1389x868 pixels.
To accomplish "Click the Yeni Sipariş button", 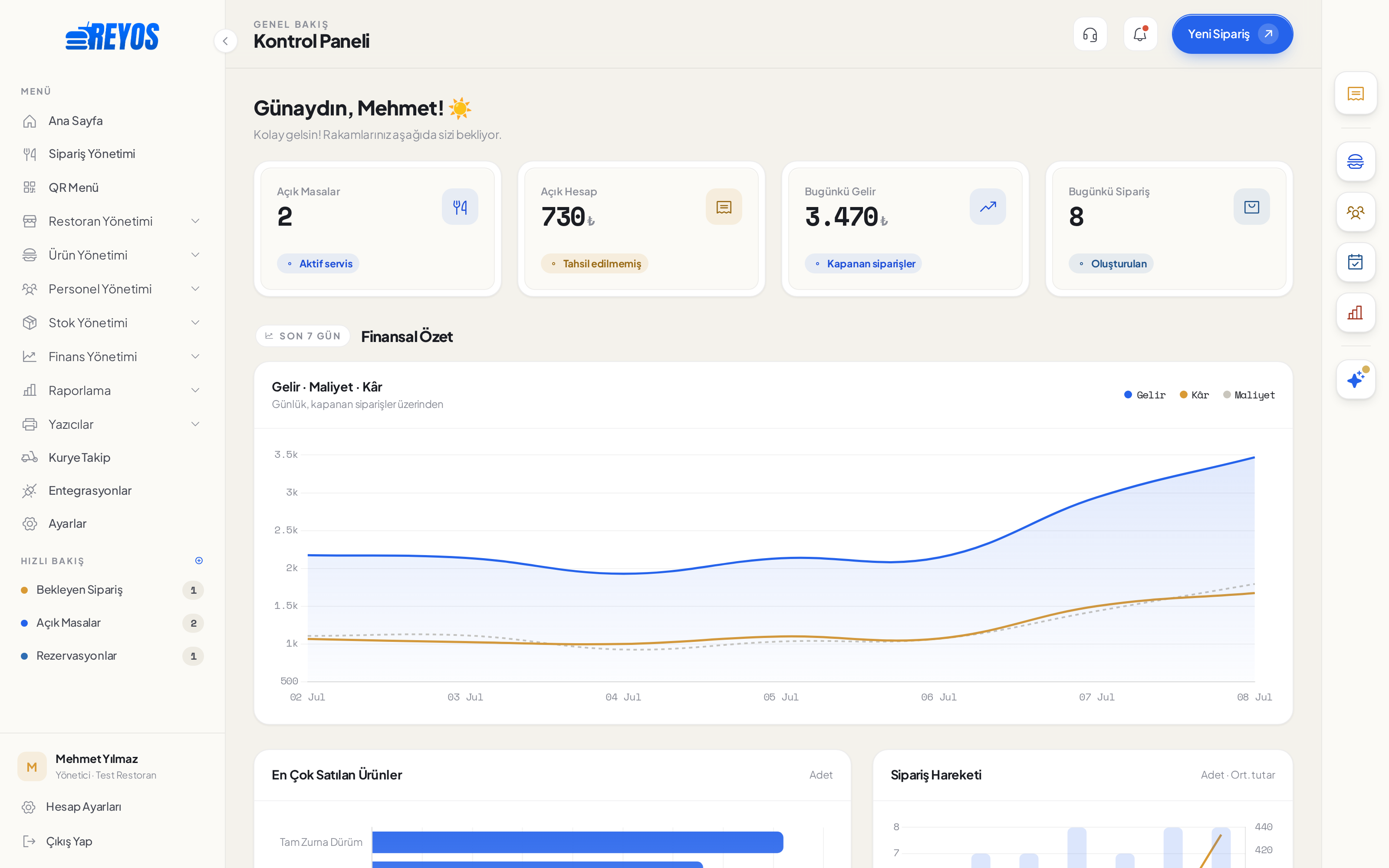I will click(1232, 34).
